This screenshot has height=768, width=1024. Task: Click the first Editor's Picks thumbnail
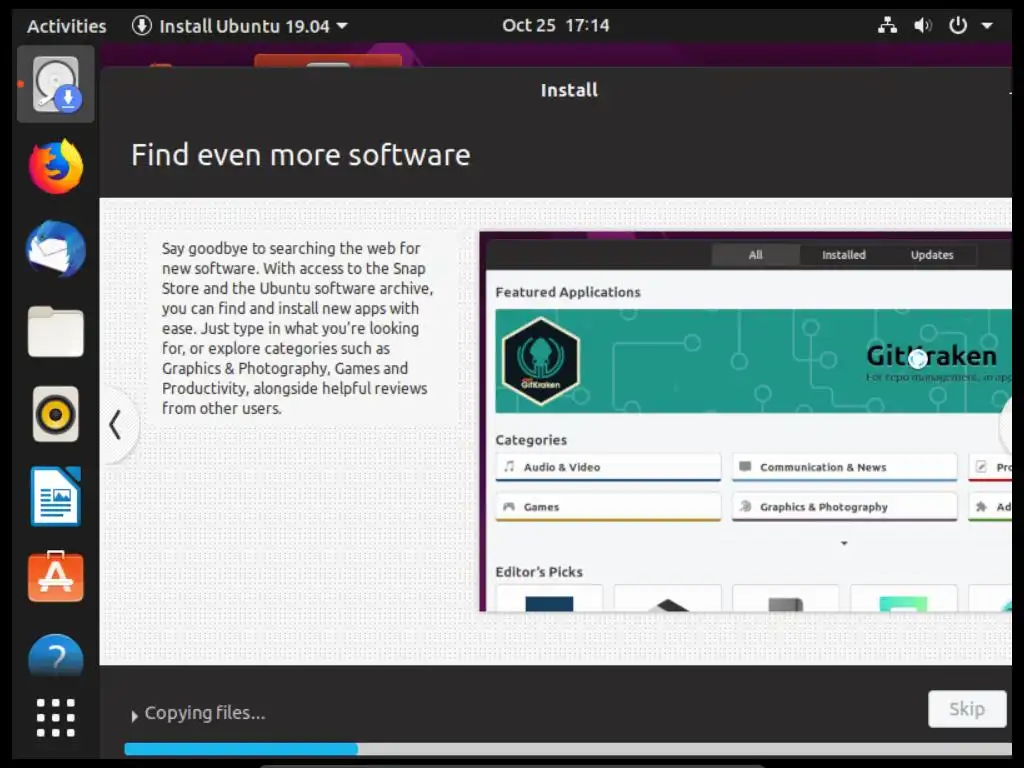click(x=549, y=599)
